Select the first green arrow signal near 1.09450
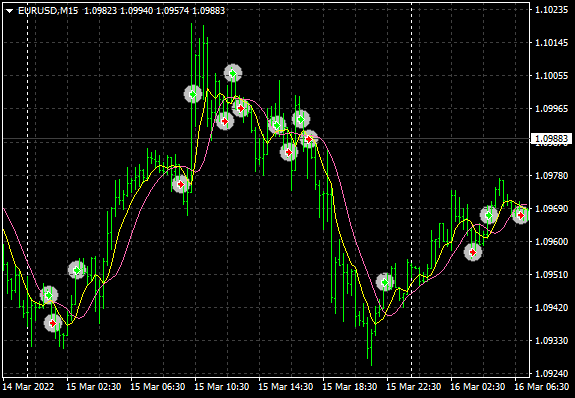The width and height of the screenshot is (575, 398). 49,295
